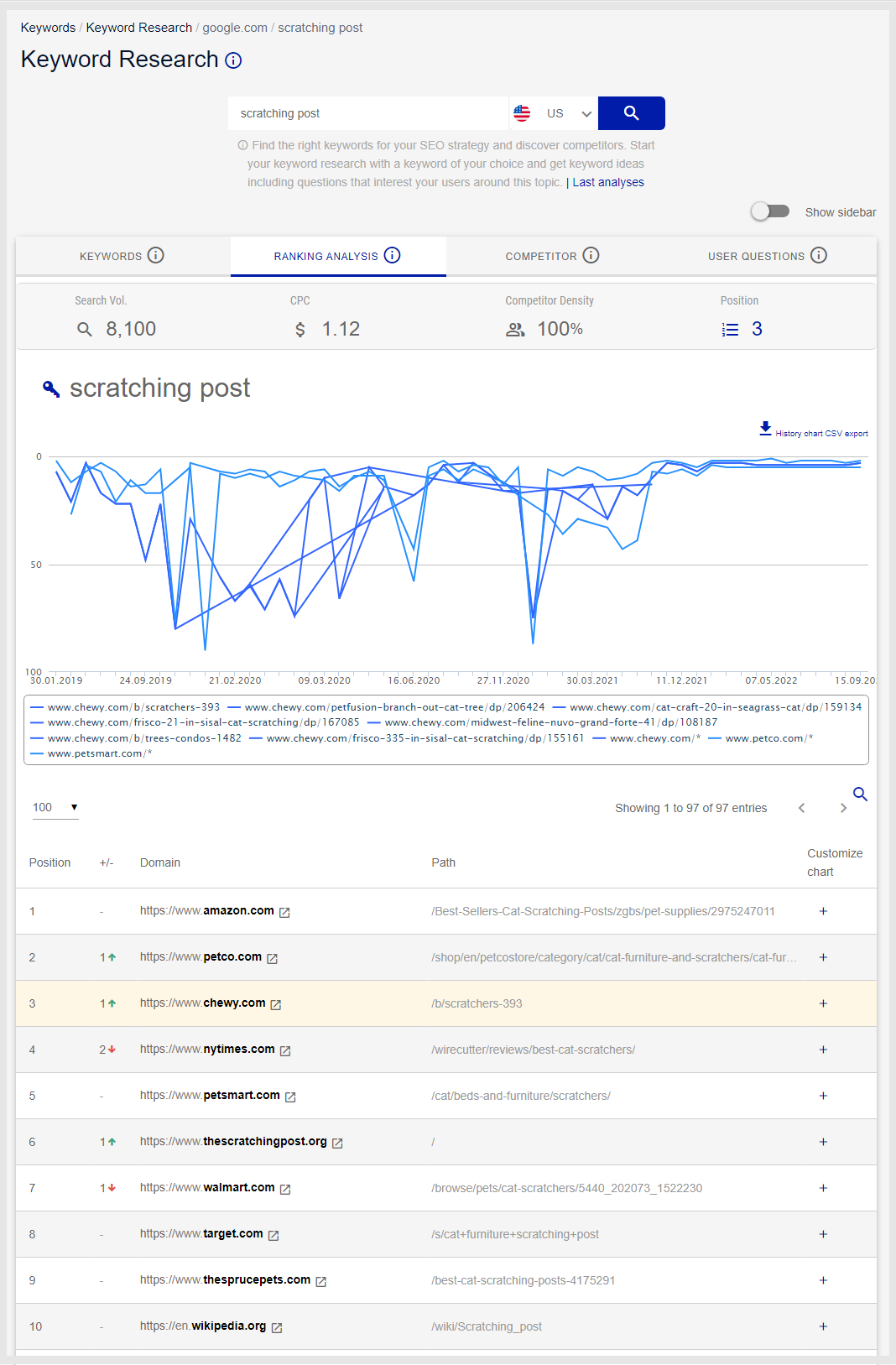Viewport: 896px width, 1365px height.
Task: Click the info icon beside Keyword Research heading
Action: [234, 60]
